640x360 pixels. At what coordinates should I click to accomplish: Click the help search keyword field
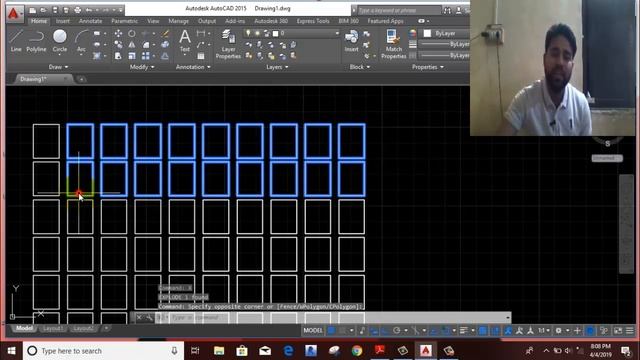[399, 10]
